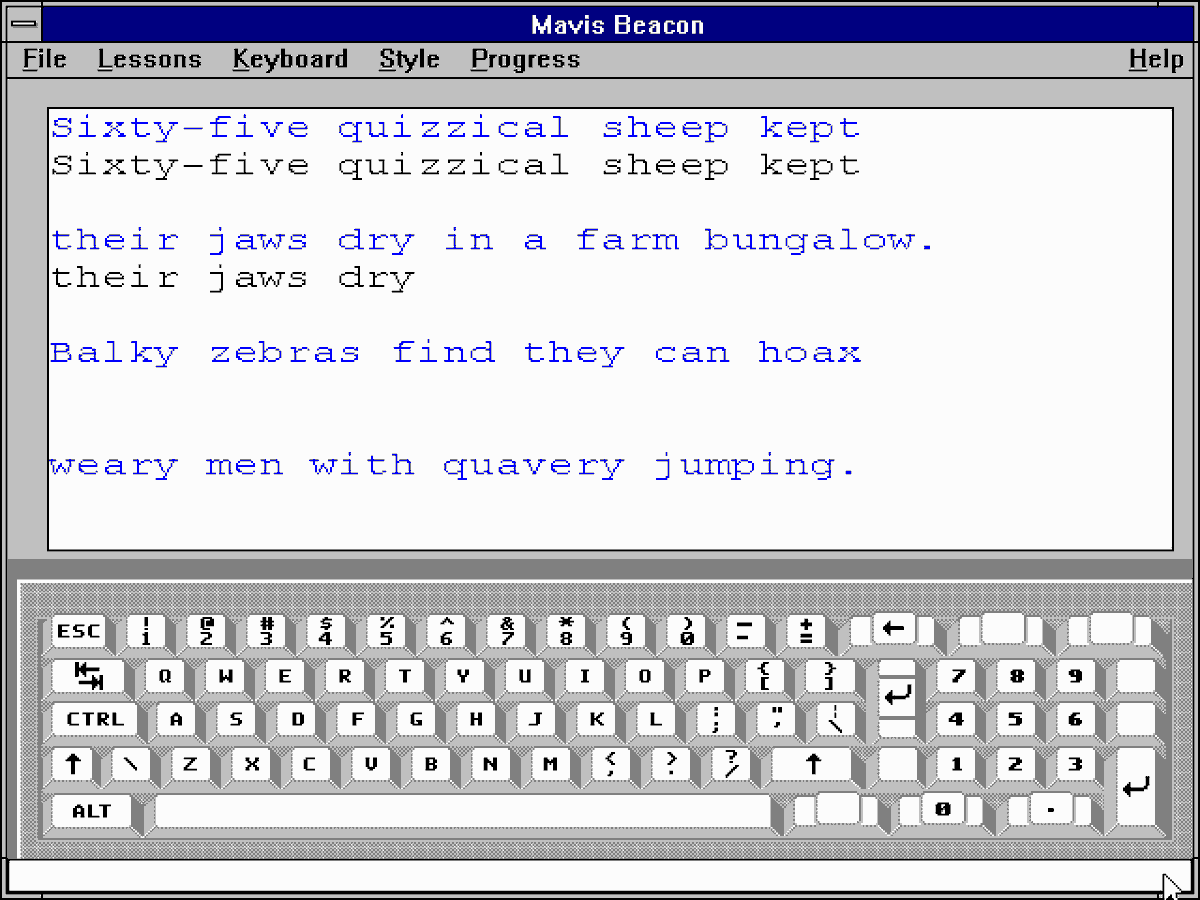Image resolution: width=1200 pixels, height=900 pixels.
Task: Click the numeric keypad 3 key
Action: 1075,765
